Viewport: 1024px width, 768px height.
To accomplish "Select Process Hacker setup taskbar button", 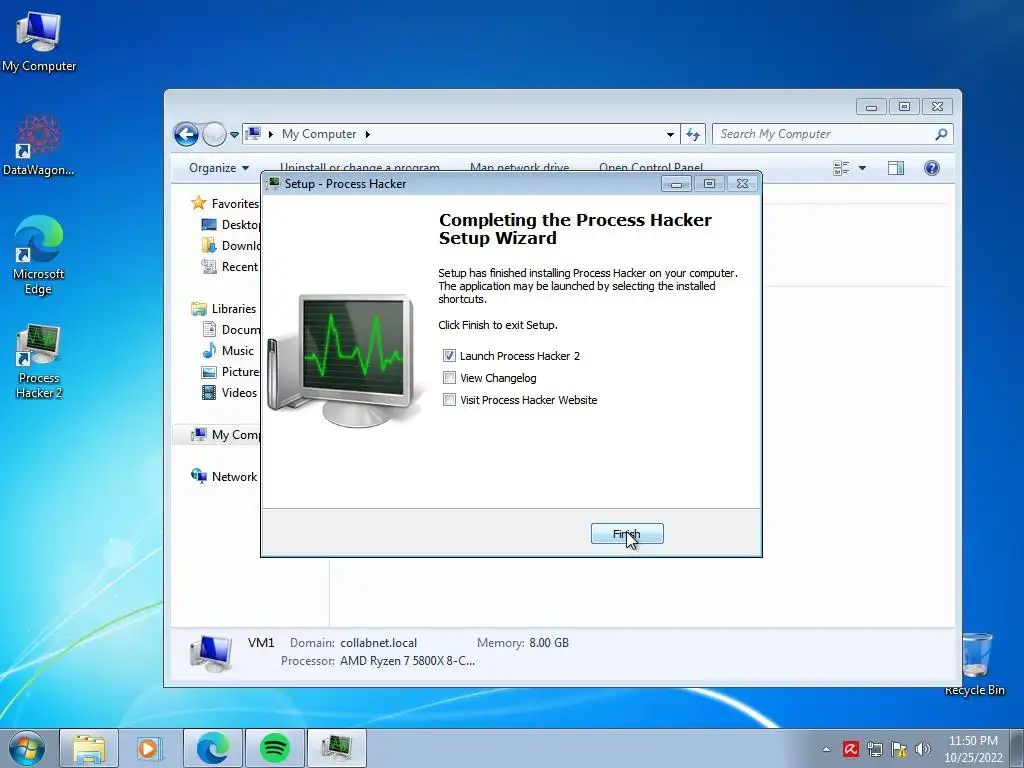I will click(336, 748).
